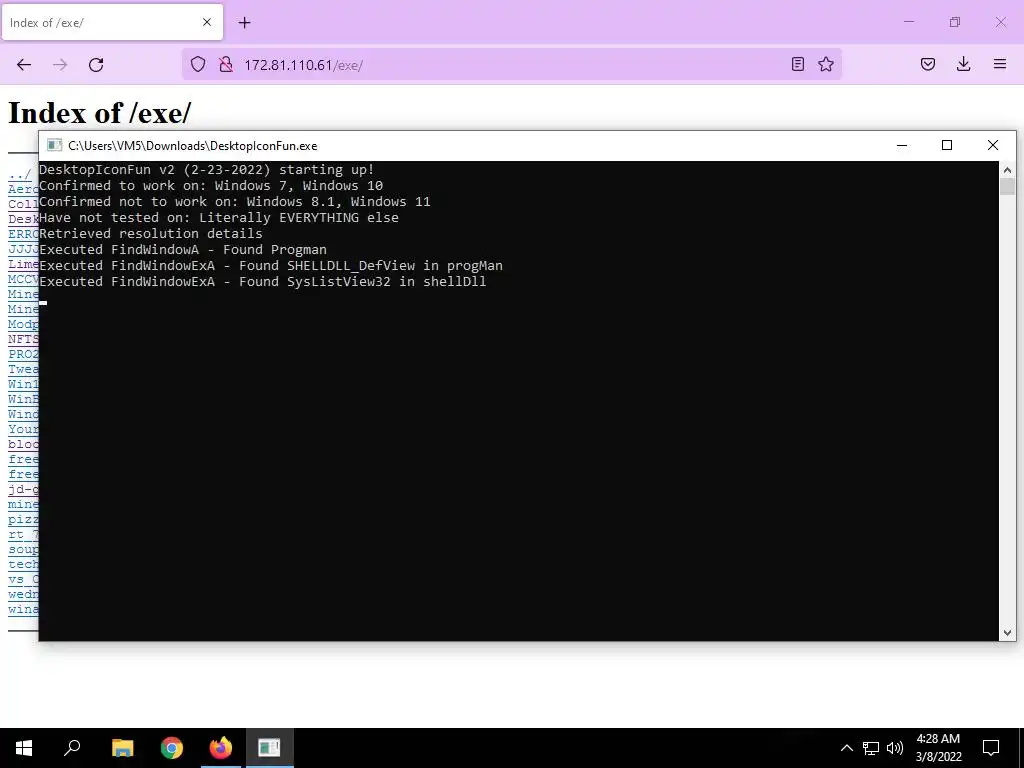Follow the ../ parent directory link

coord(20,174)
